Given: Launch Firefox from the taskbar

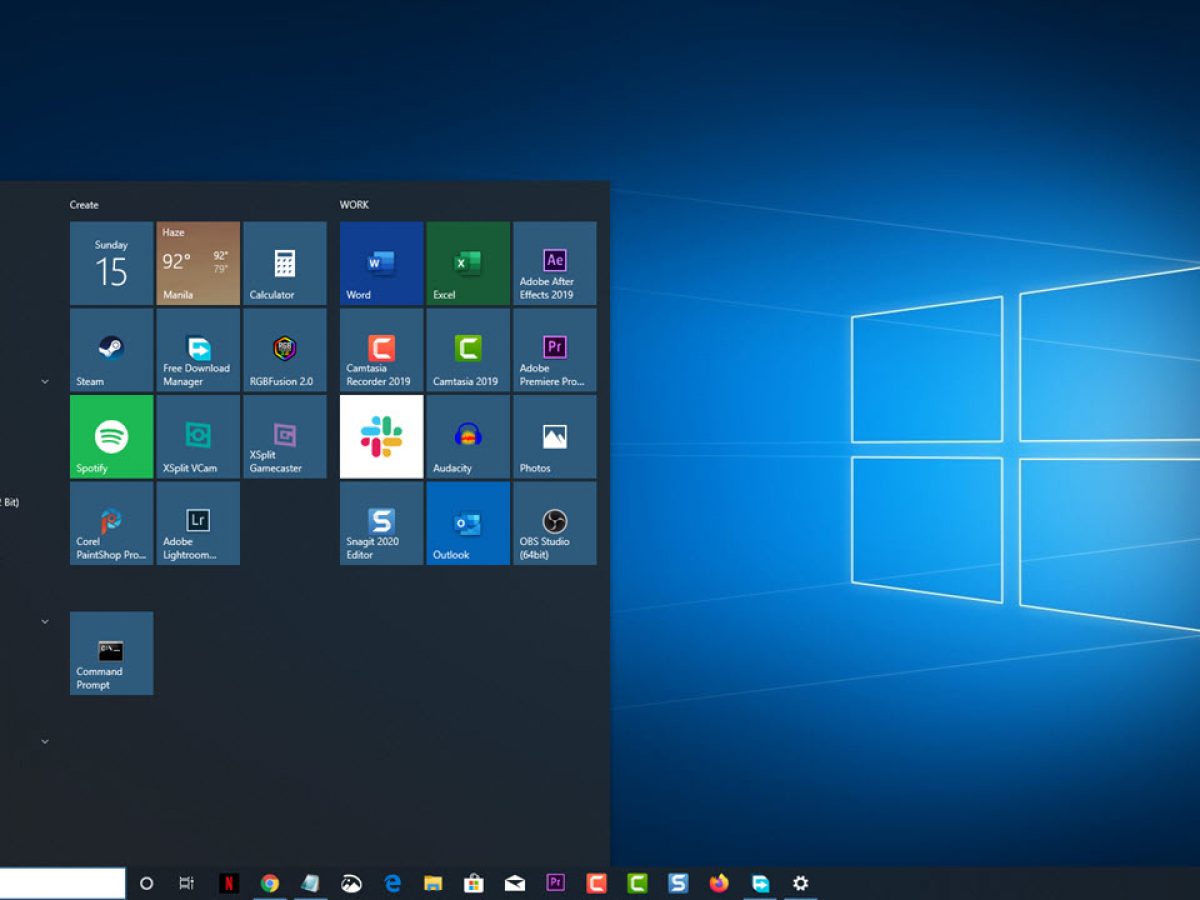Looking at the screenshot, I should point(719,883).
